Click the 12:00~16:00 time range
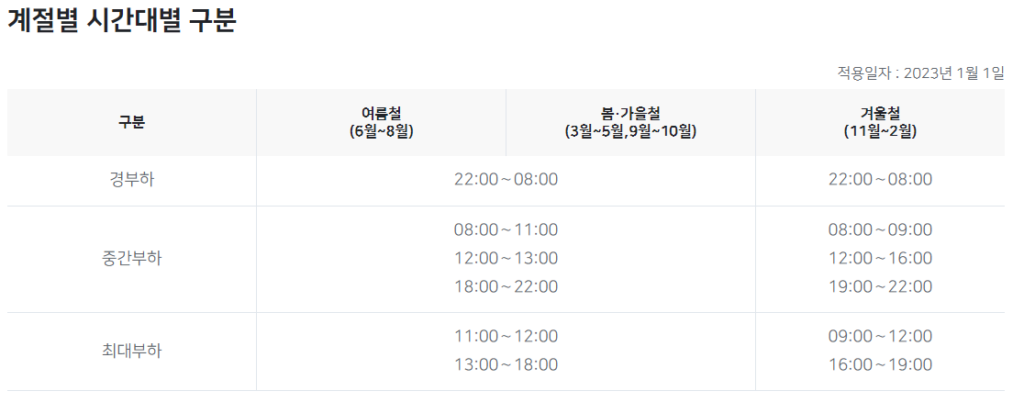The width and height of the screenshot is (1024, 402). coord(880,259)
